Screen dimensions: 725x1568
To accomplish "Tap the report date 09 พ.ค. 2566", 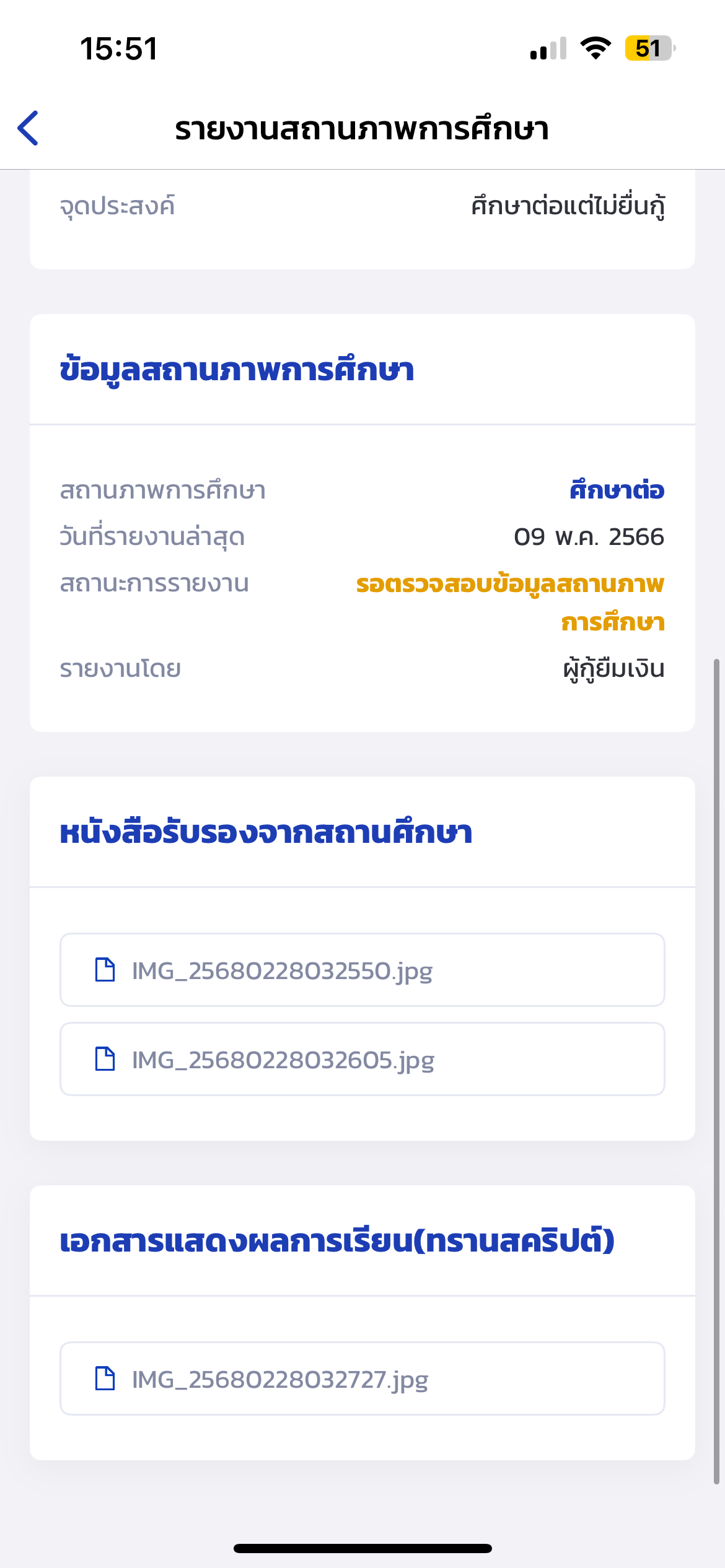I will [x=589, y=536].
